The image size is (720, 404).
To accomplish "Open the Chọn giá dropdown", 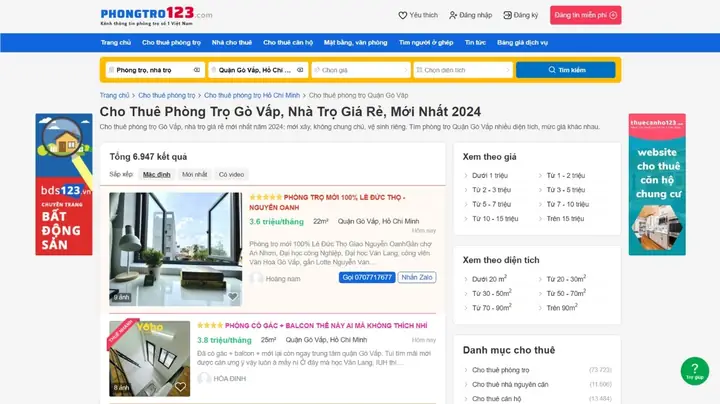I will (361, 70).
